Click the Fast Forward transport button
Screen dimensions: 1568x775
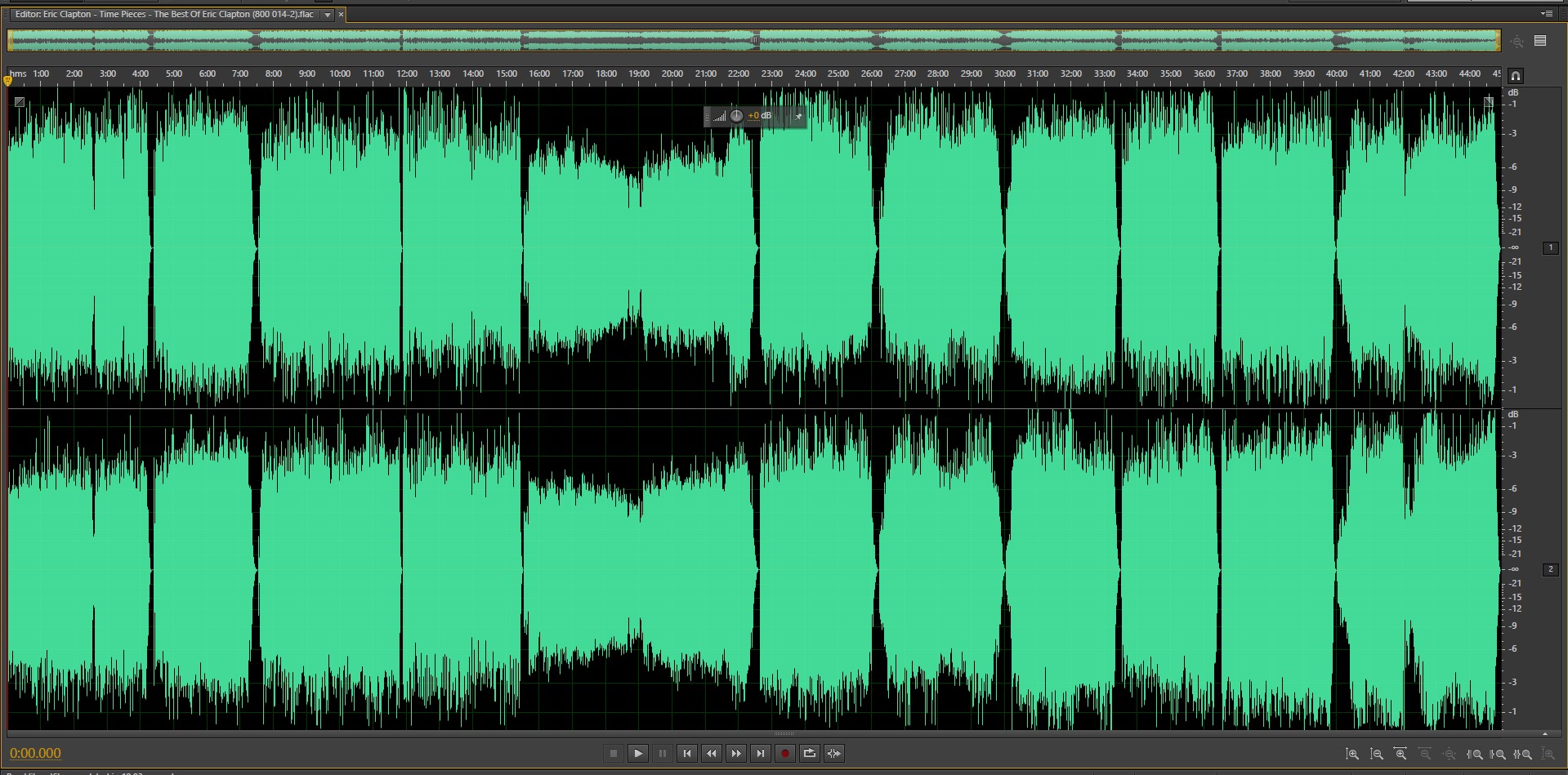click(735, 754)
